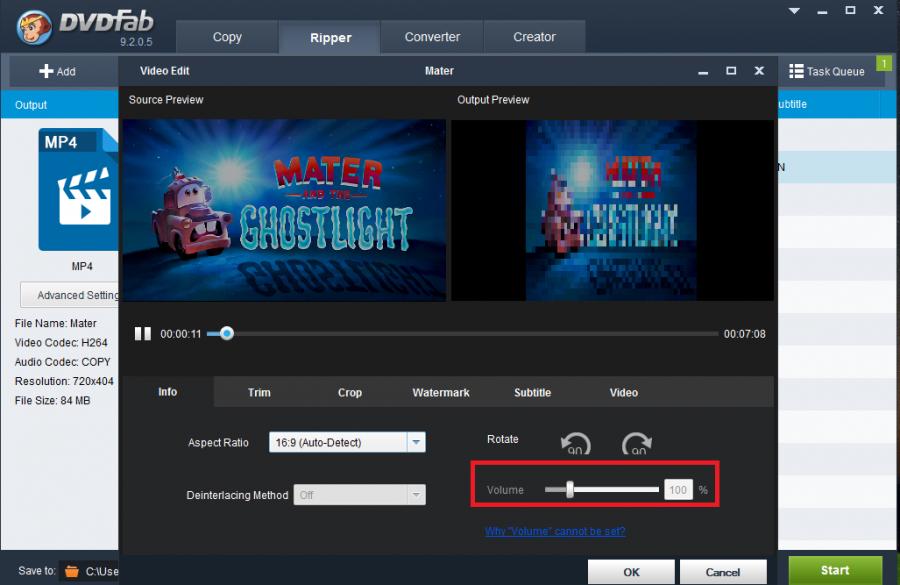Screen dimensions: 900x585
Task: Cancel the Video Edit dialog
Action: pos(723,572)
